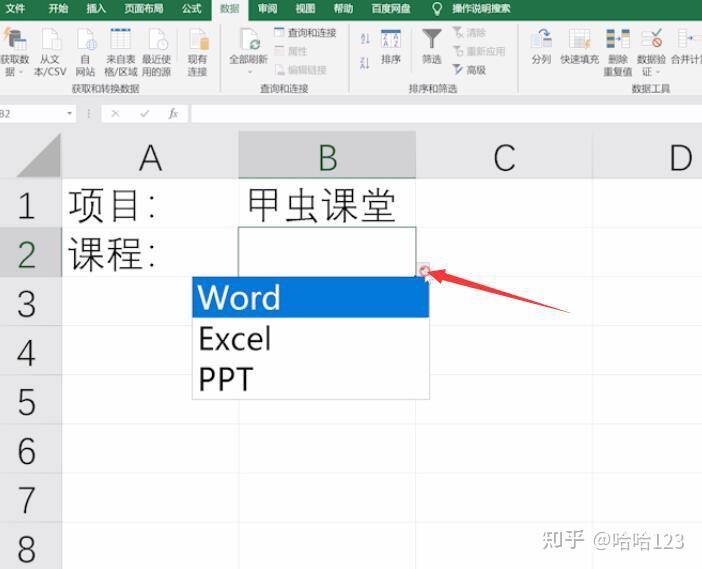The width and height of the screenshot is (702, 569).
Task: Load data From Table/Range (来自表格/区域)
Action: pos(120,52)
